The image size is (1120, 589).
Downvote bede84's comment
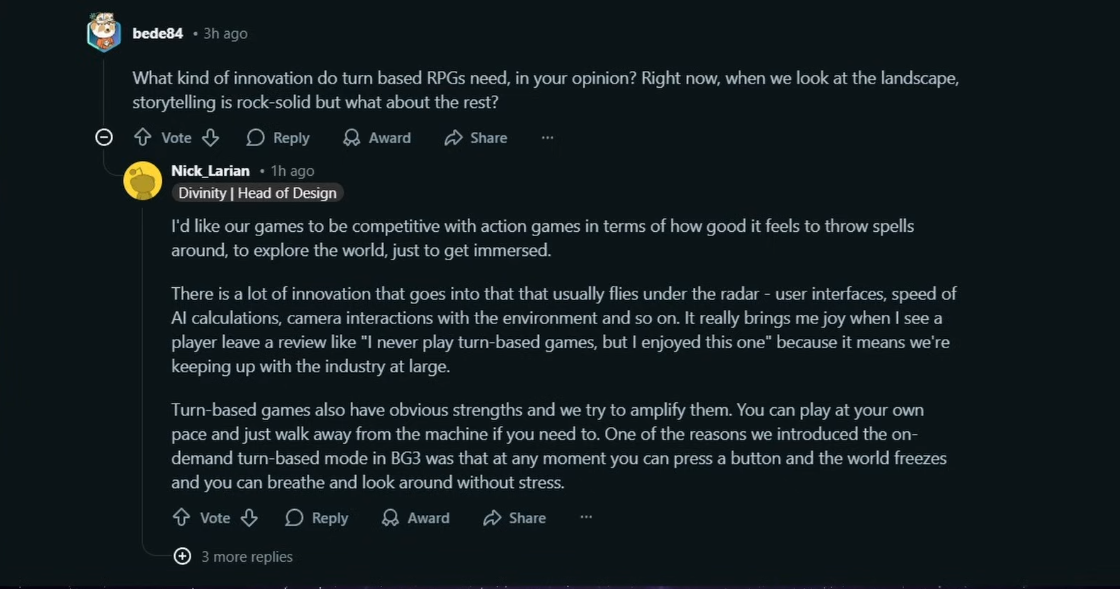(x=210, y=137)
